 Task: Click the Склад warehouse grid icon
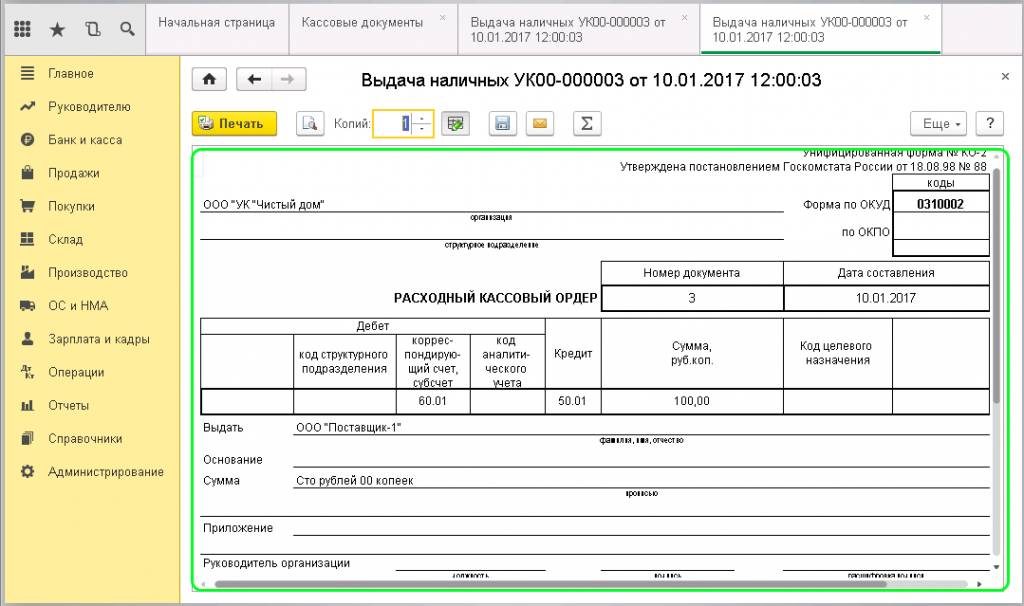pos(27,239)
